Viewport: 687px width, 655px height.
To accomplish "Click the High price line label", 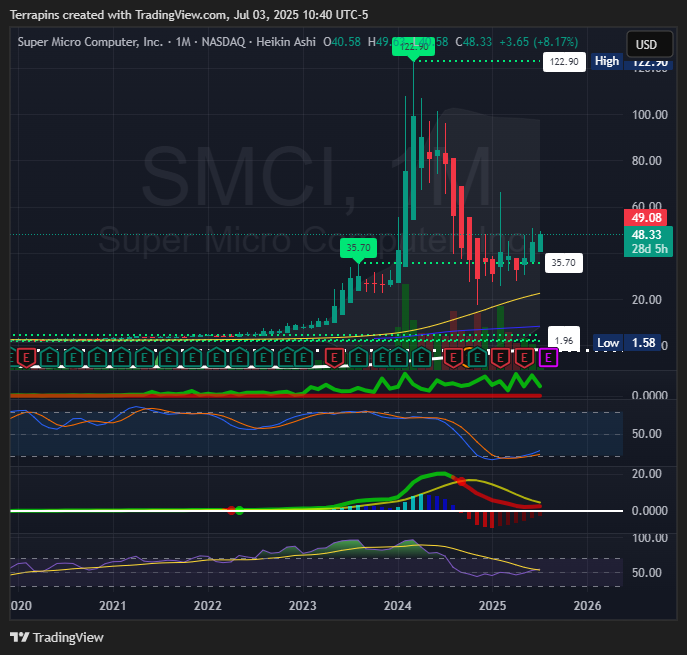I will 606,61.
